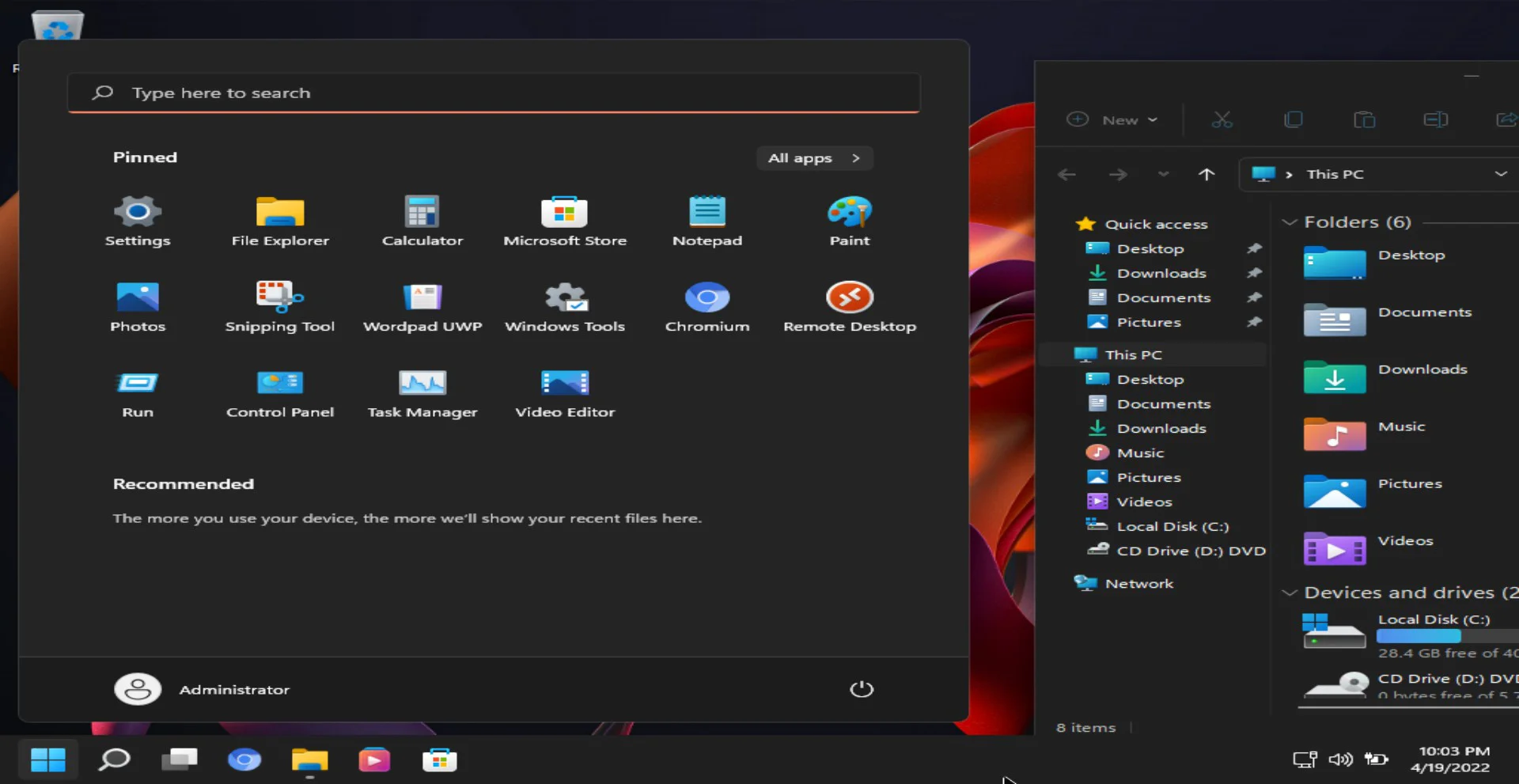Collapse the Folders section

[x=1291, y=222]
